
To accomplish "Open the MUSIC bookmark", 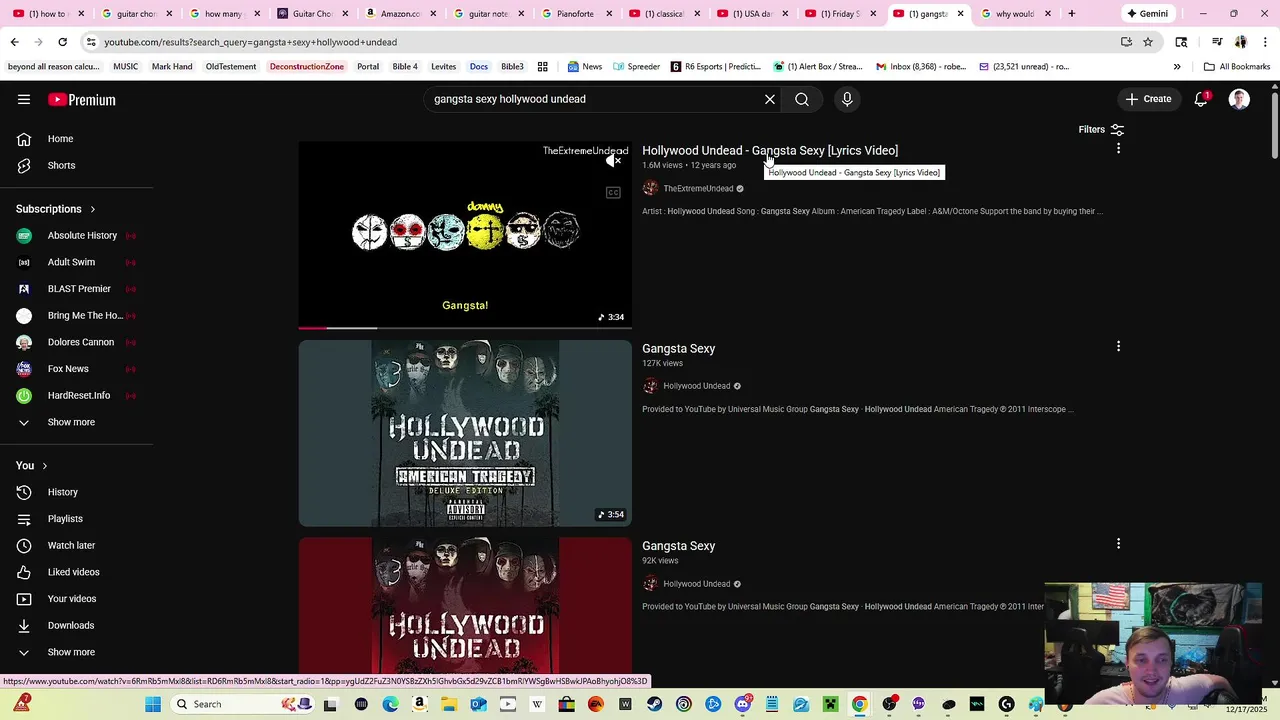I will (126, 67).
